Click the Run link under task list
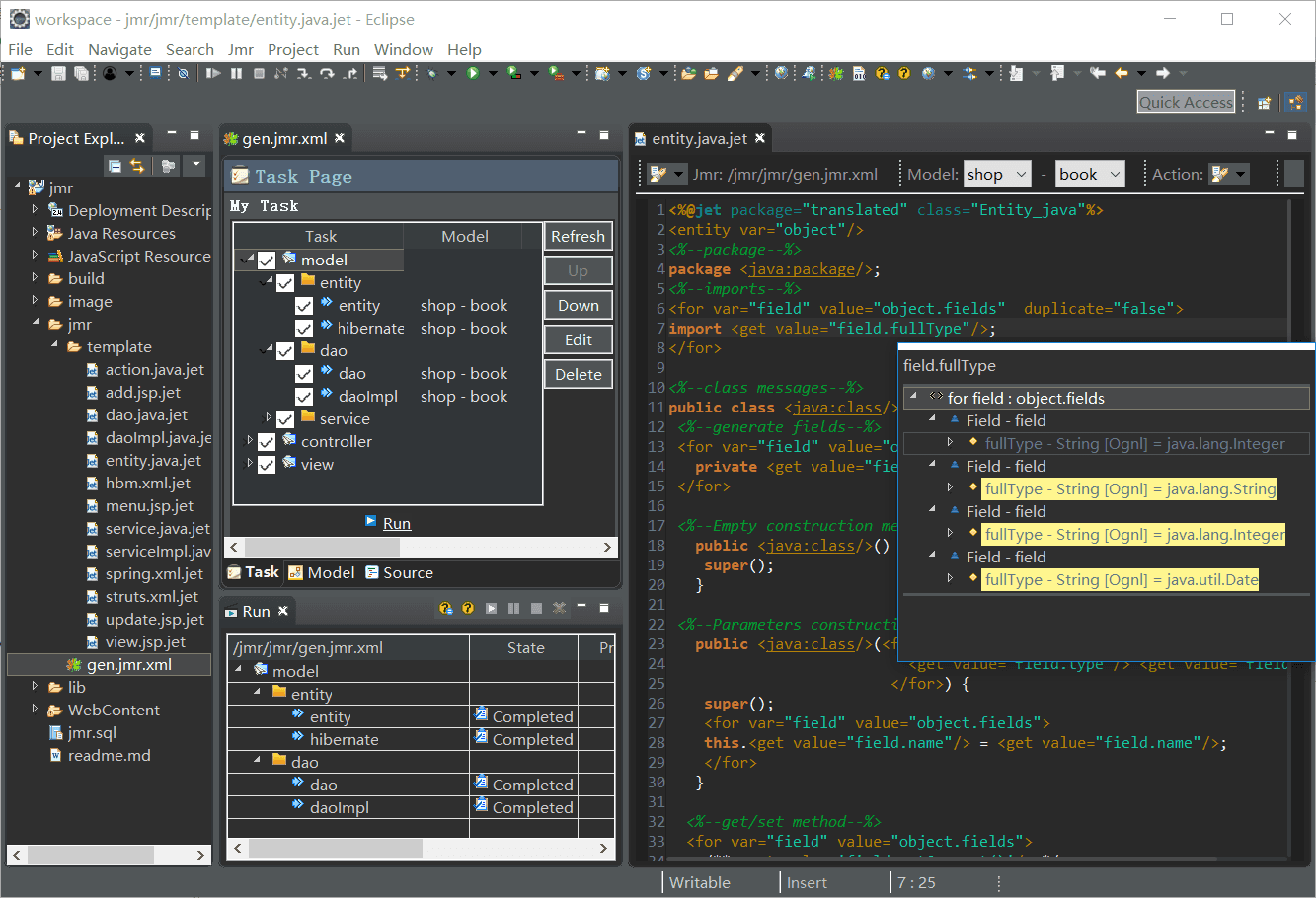 click(x=396, y=523)
